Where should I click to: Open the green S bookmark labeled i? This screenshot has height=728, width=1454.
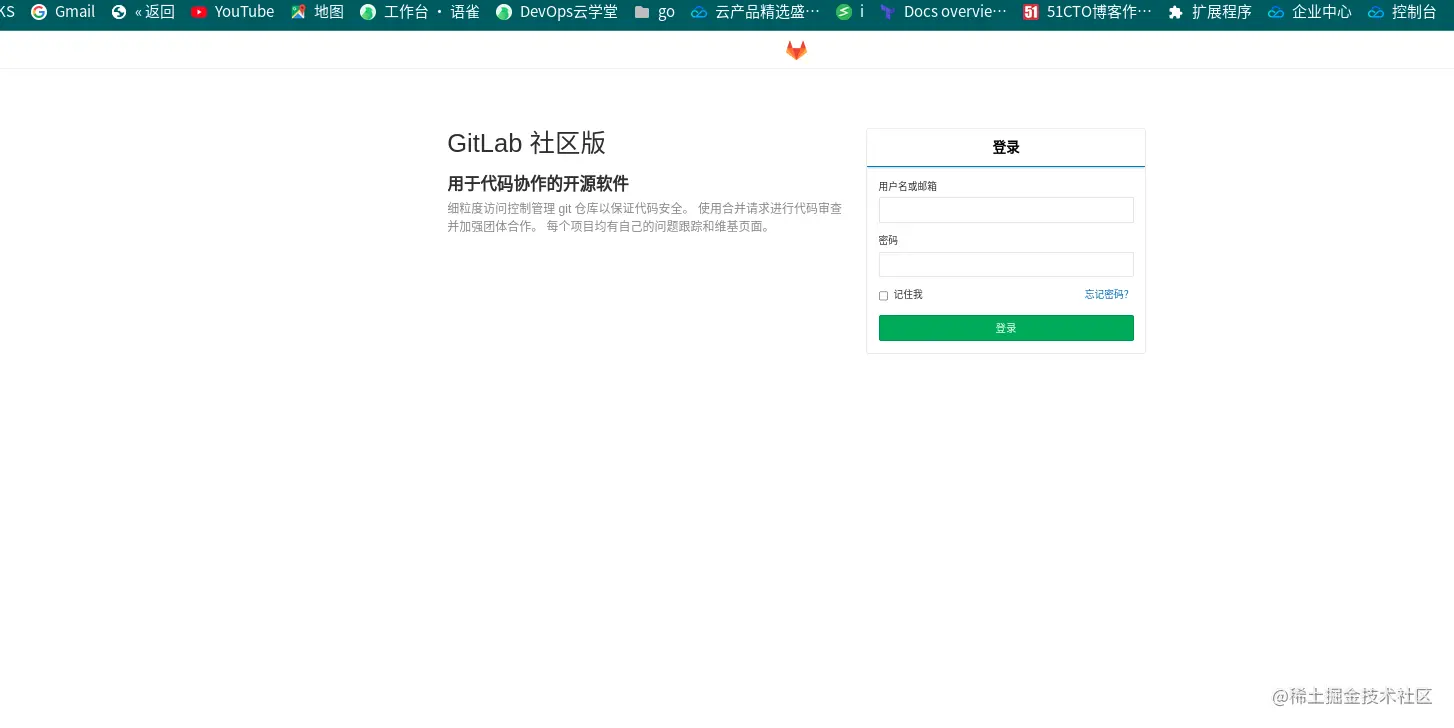coord(850,12)
